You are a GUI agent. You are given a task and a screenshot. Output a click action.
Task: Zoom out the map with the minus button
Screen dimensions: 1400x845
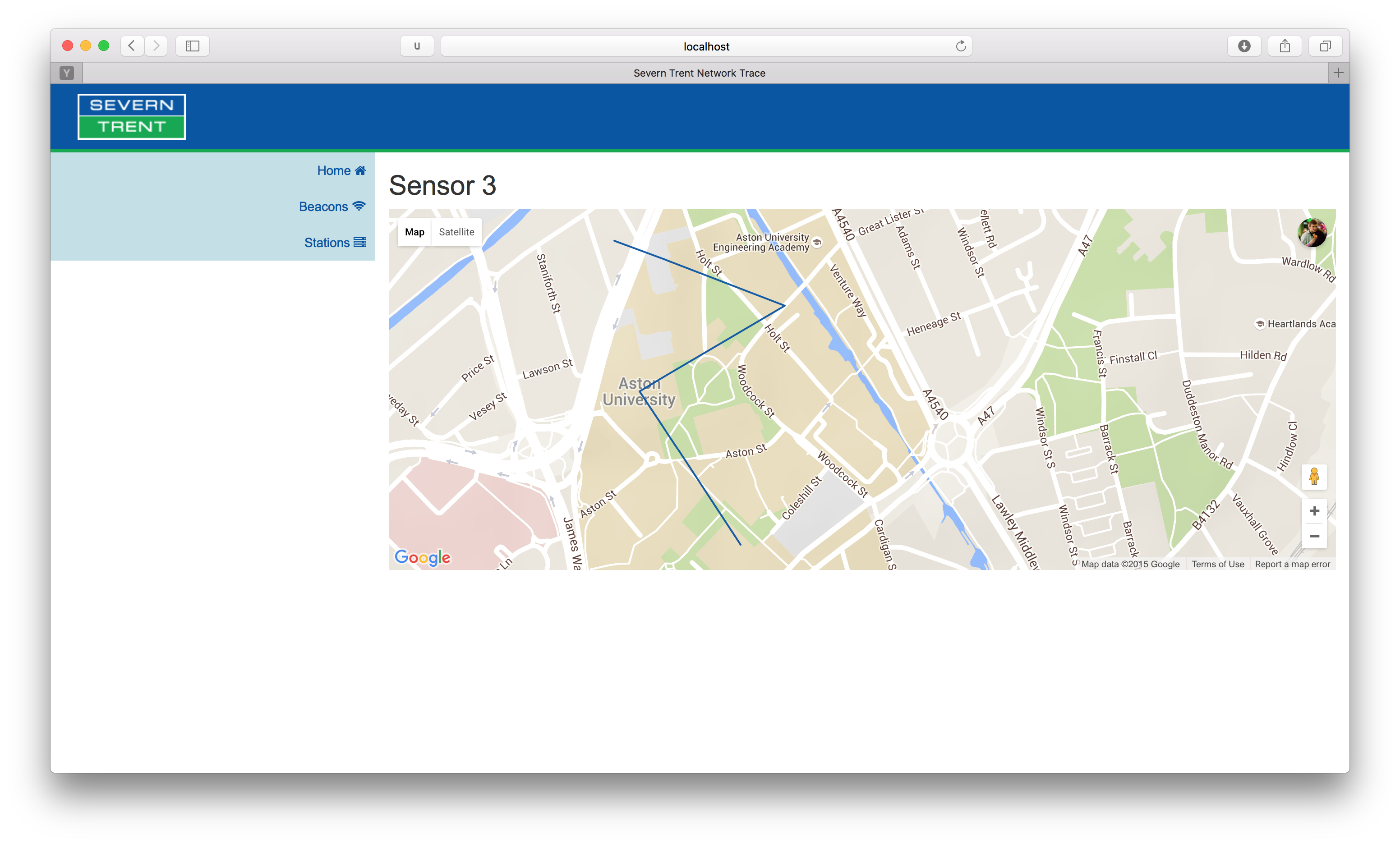[x=1314, y=536]
